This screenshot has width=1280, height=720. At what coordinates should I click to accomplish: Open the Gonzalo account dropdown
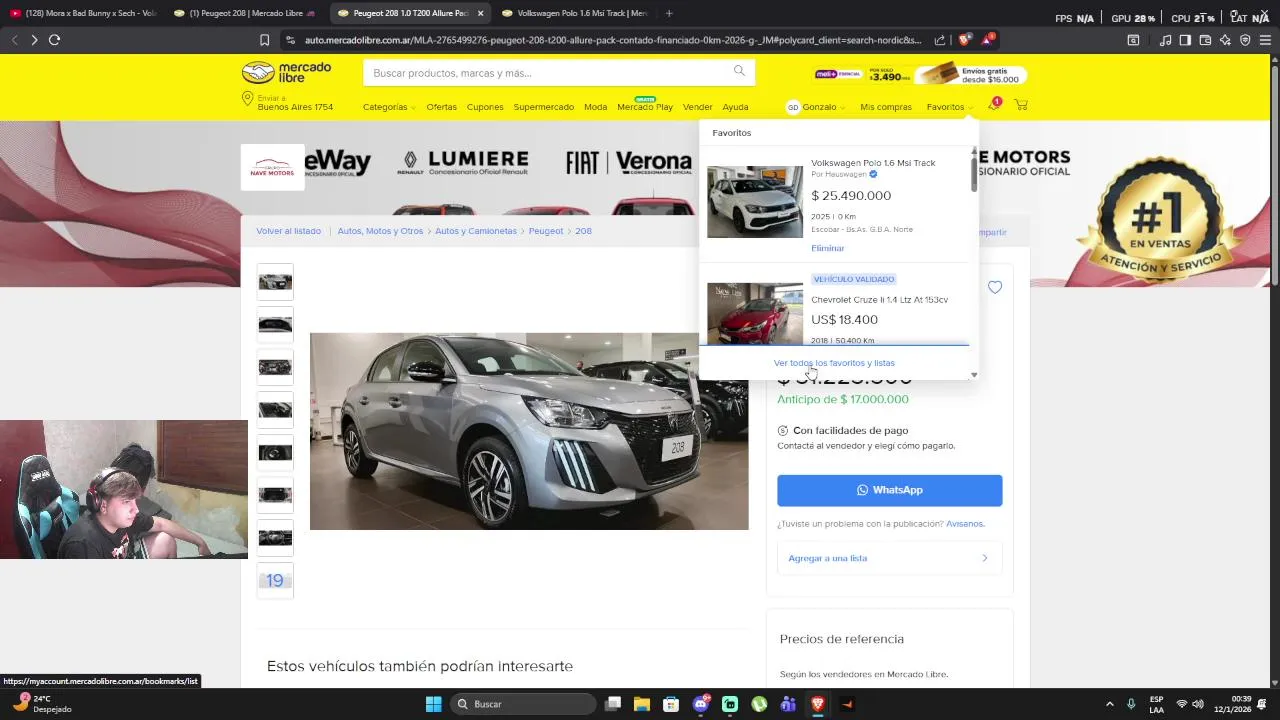point(816,107)
